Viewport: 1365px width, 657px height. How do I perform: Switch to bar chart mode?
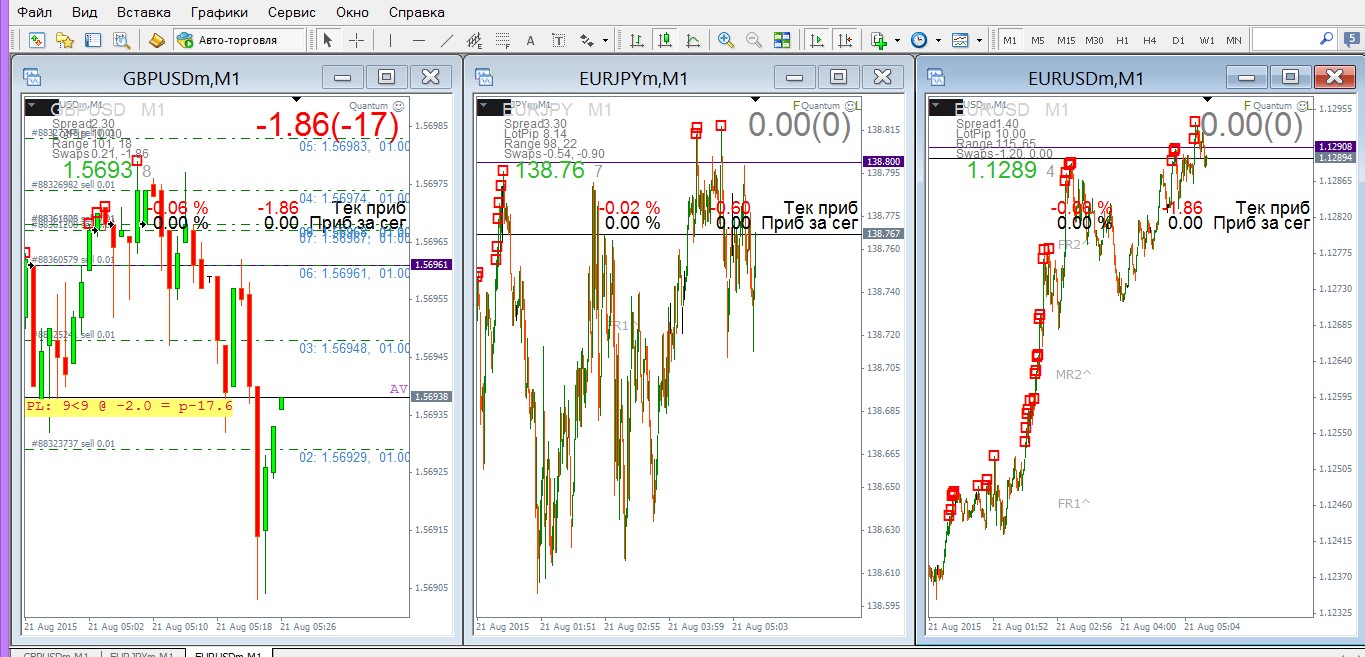point(637,40)
